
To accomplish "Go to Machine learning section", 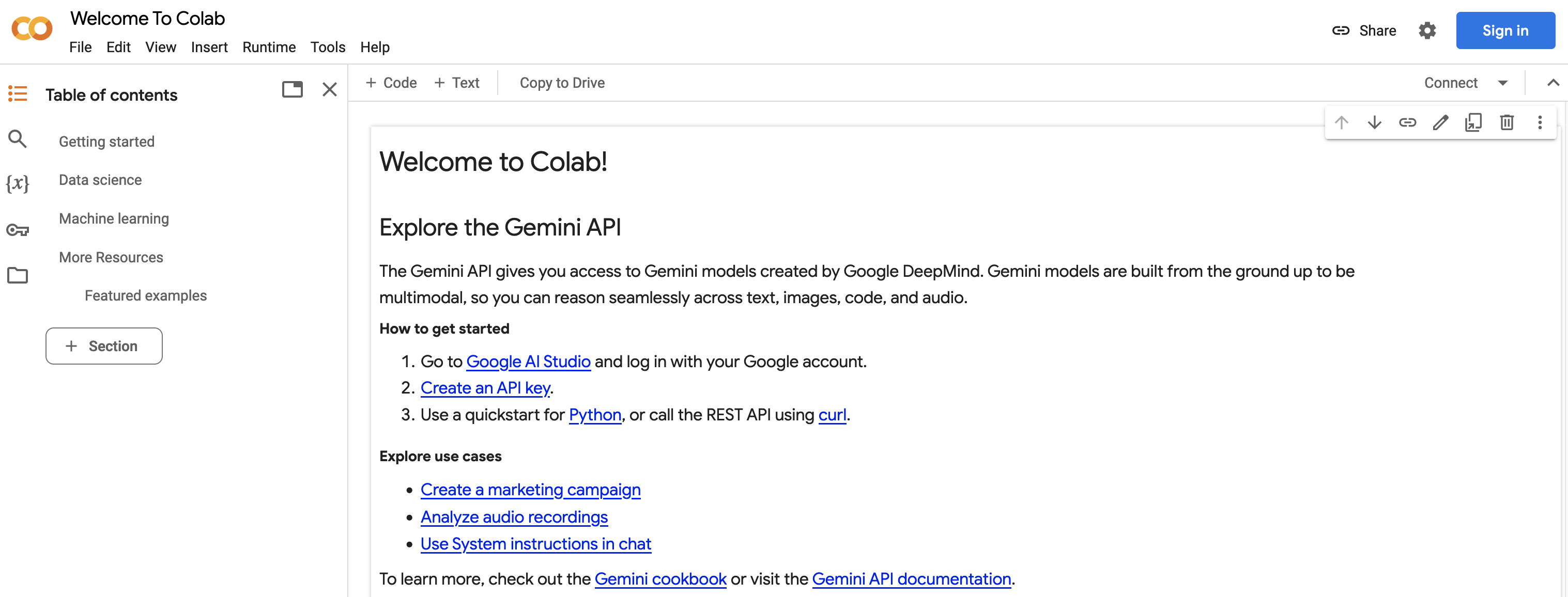I will click(x=114, y=218).
